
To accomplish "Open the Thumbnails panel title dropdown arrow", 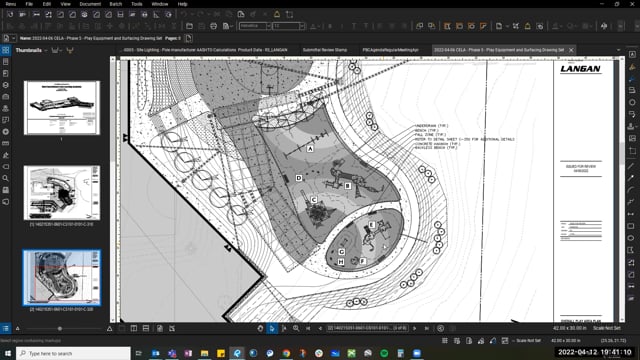I will (x=46, y=51).
